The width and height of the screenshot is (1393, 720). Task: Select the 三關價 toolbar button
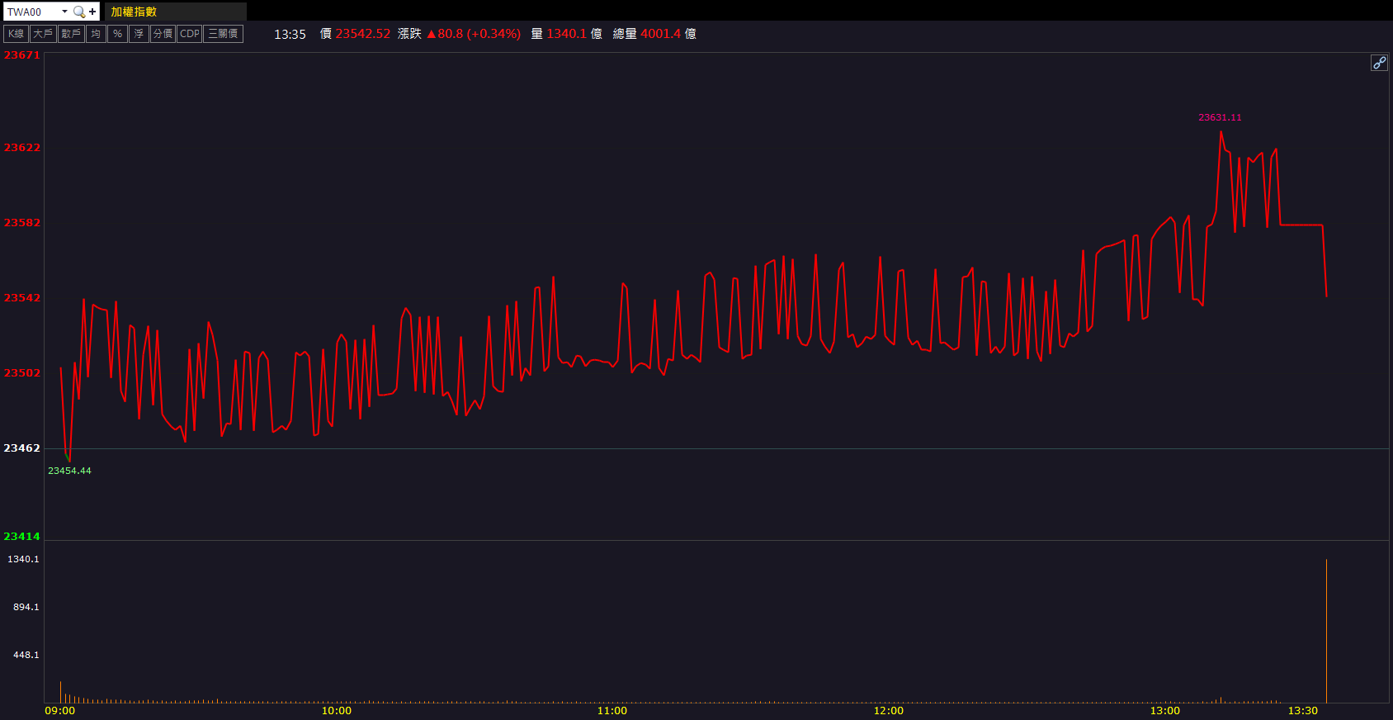[223, 34]
